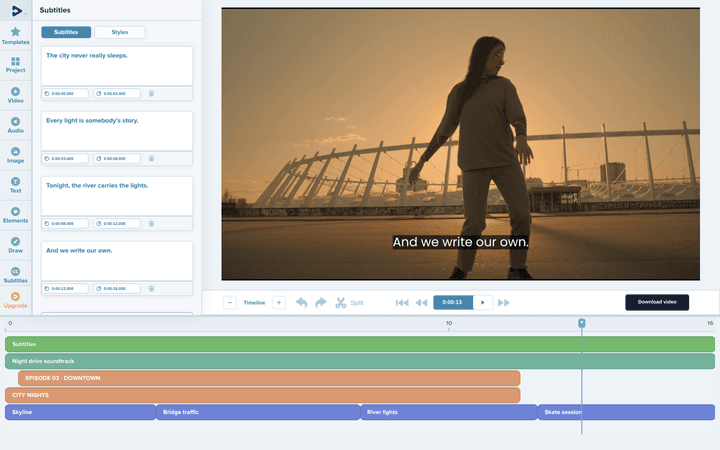Viewport: 720px width, 450px height.
Task: Switch to the Subtitles tab
Action: coord(66,32)
